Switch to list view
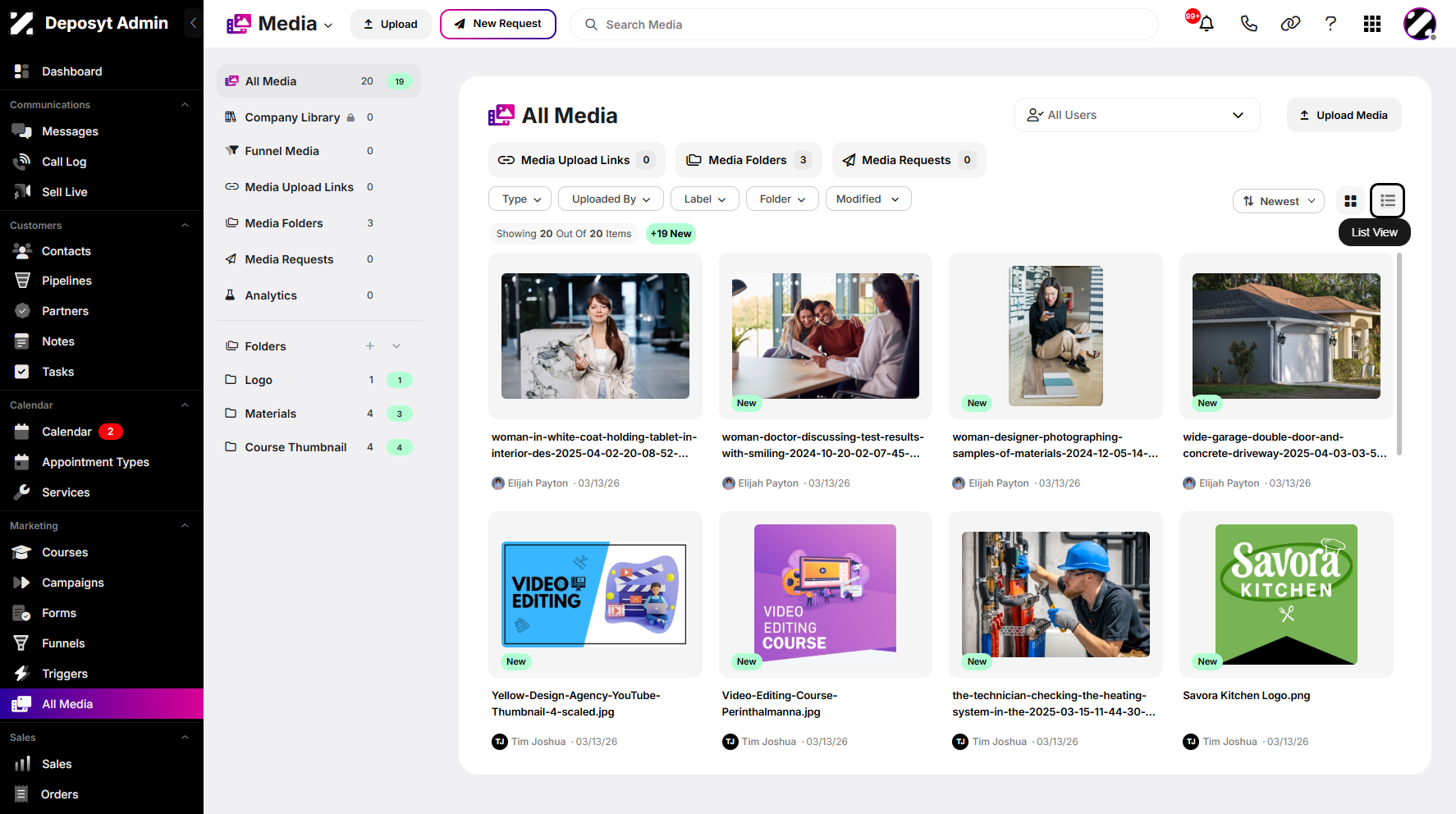 pyautogui.click(x=1388, y=200)
